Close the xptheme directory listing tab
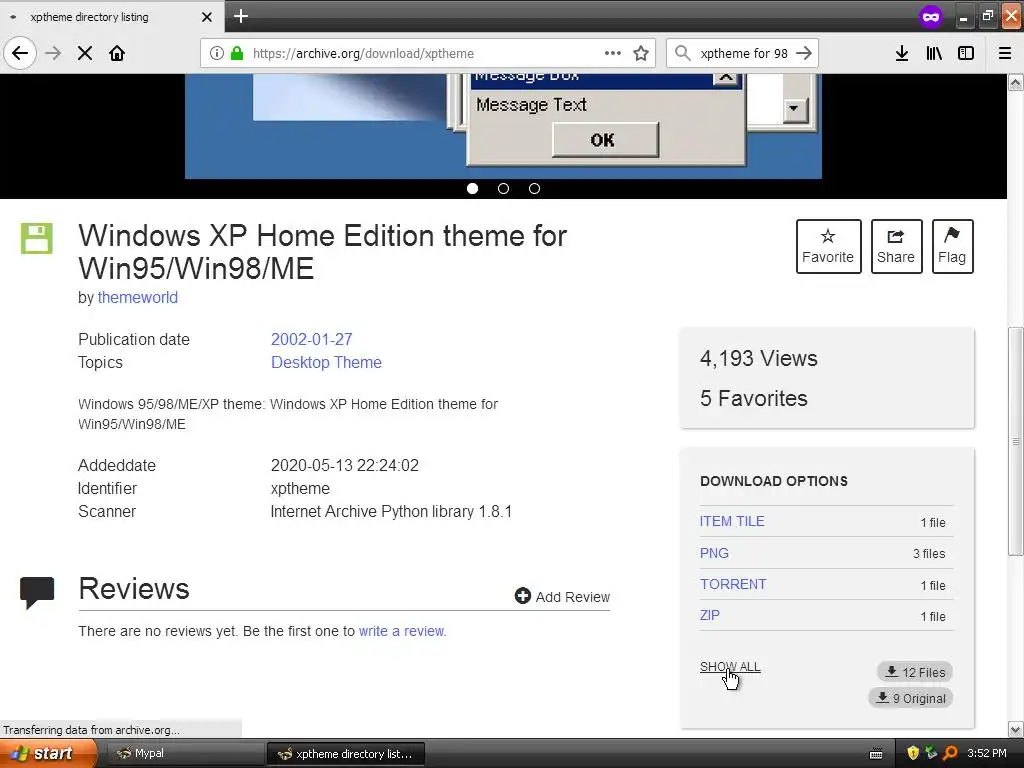This screenshot has height=768, width=1024. (x=207, y=17)
